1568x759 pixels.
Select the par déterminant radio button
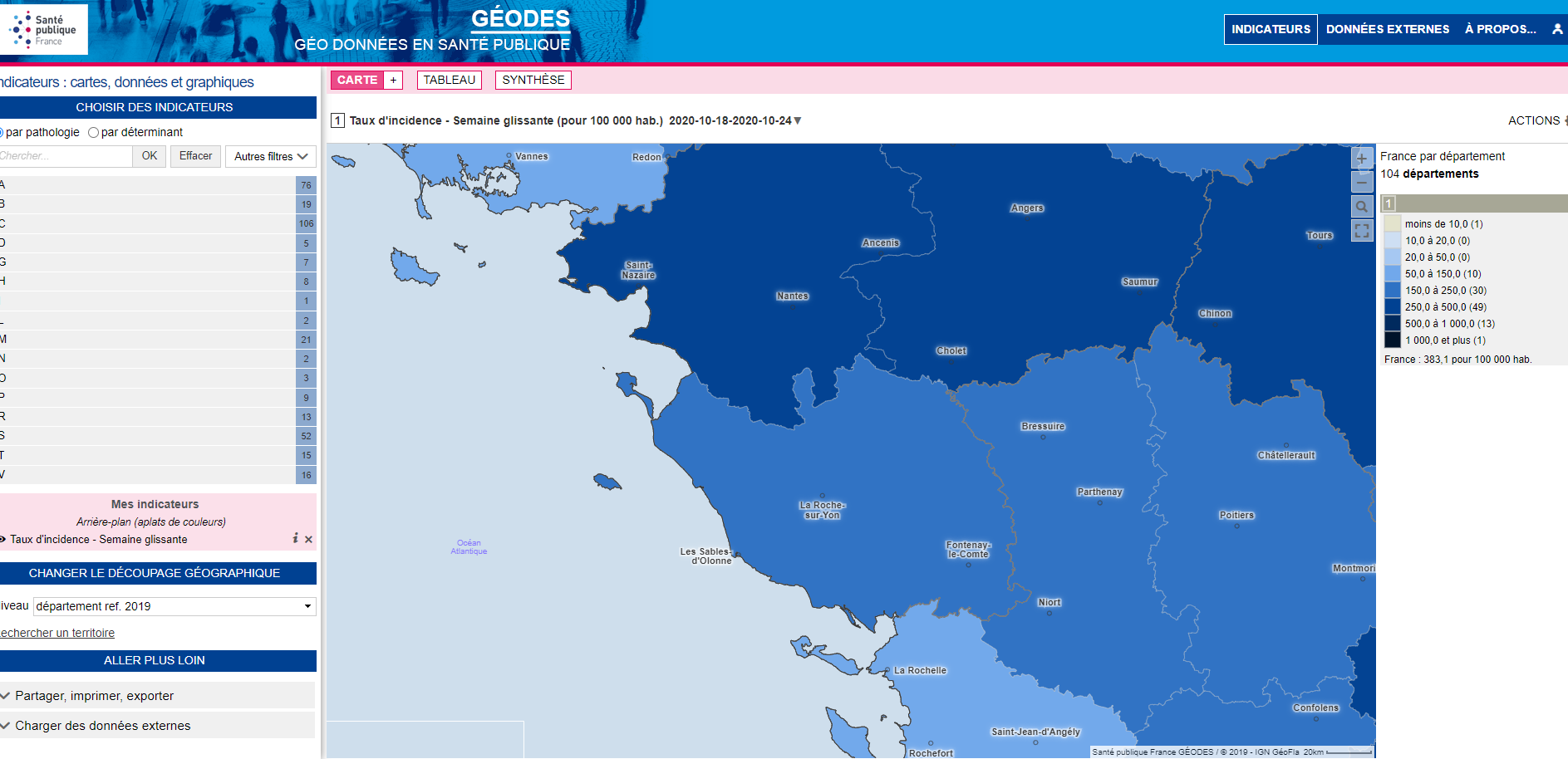93,132
